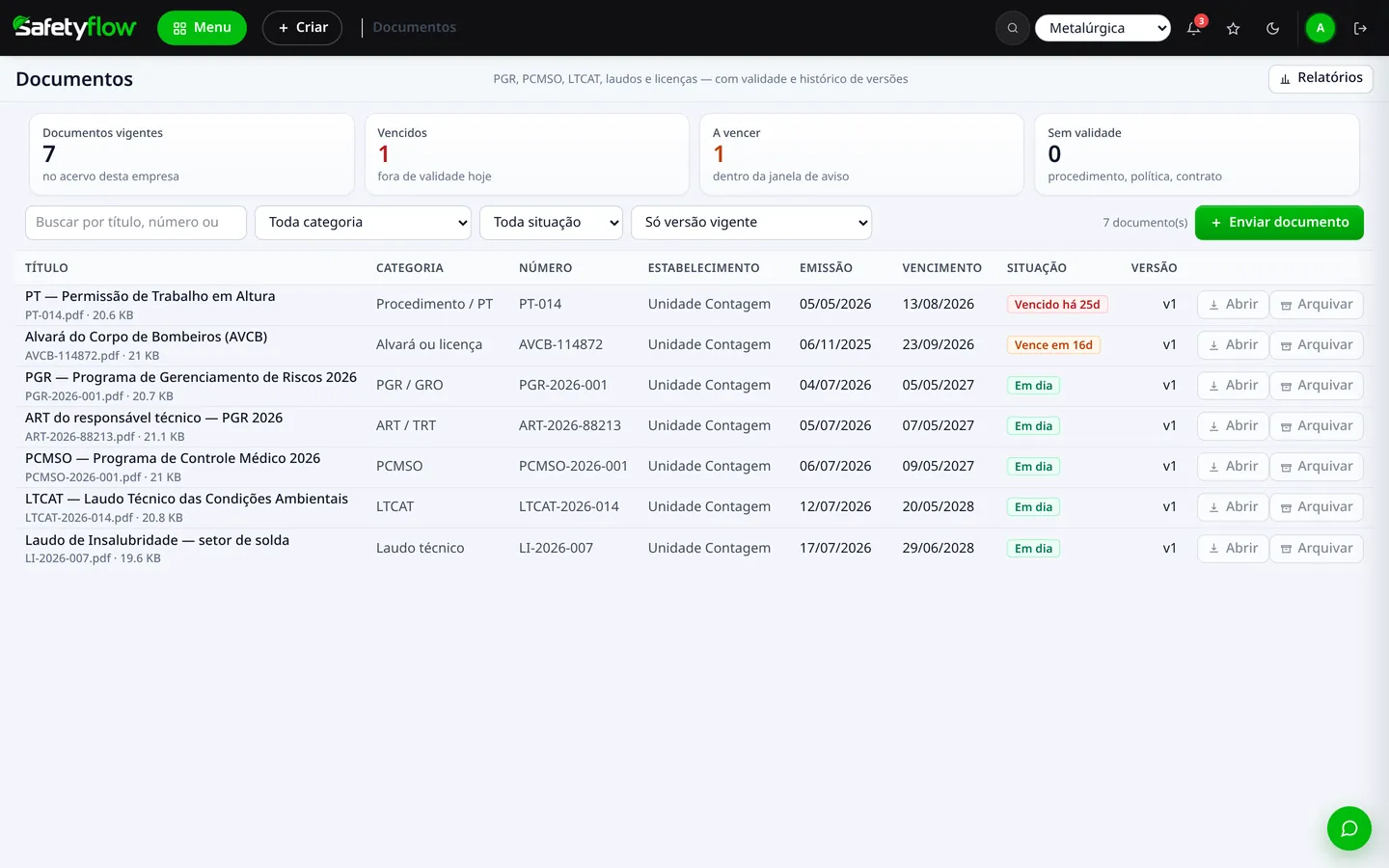Click the search documents field
This screenshot has width=1389, height=868.
click(136, 223)
